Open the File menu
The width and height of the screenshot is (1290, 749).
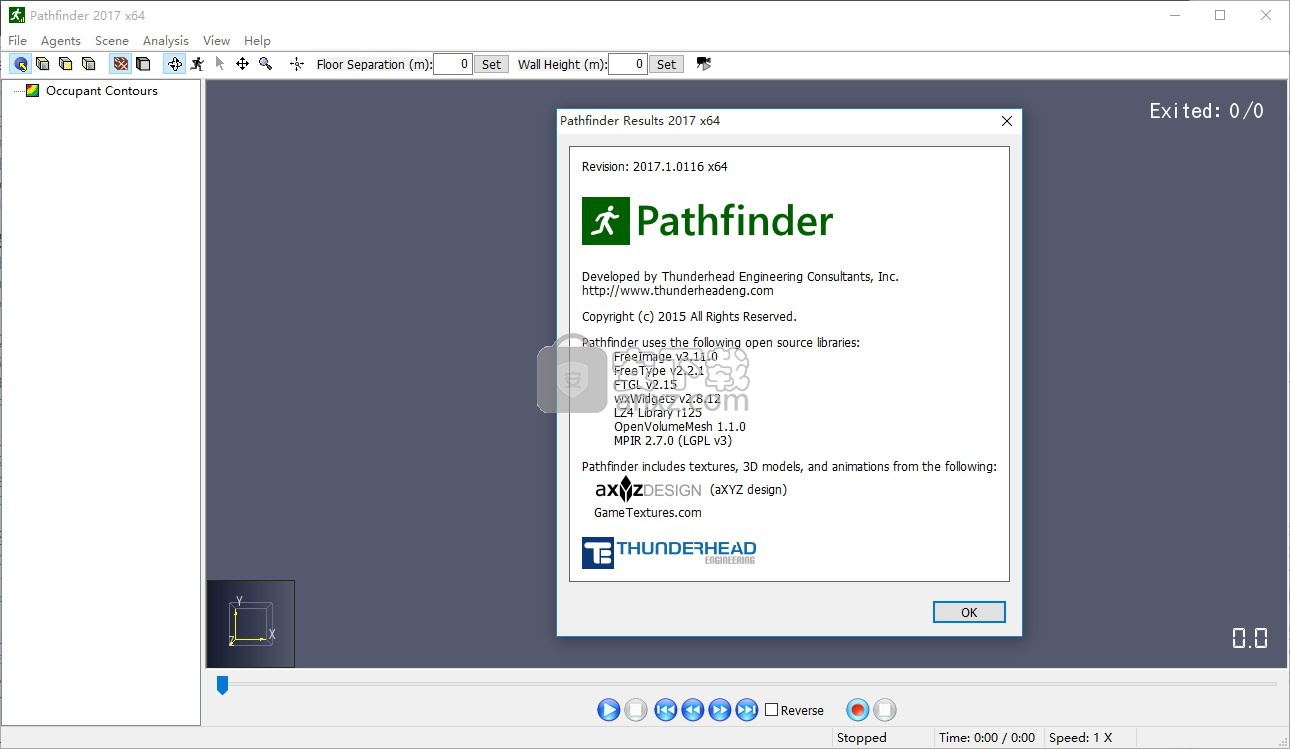[x=17, y=40]
